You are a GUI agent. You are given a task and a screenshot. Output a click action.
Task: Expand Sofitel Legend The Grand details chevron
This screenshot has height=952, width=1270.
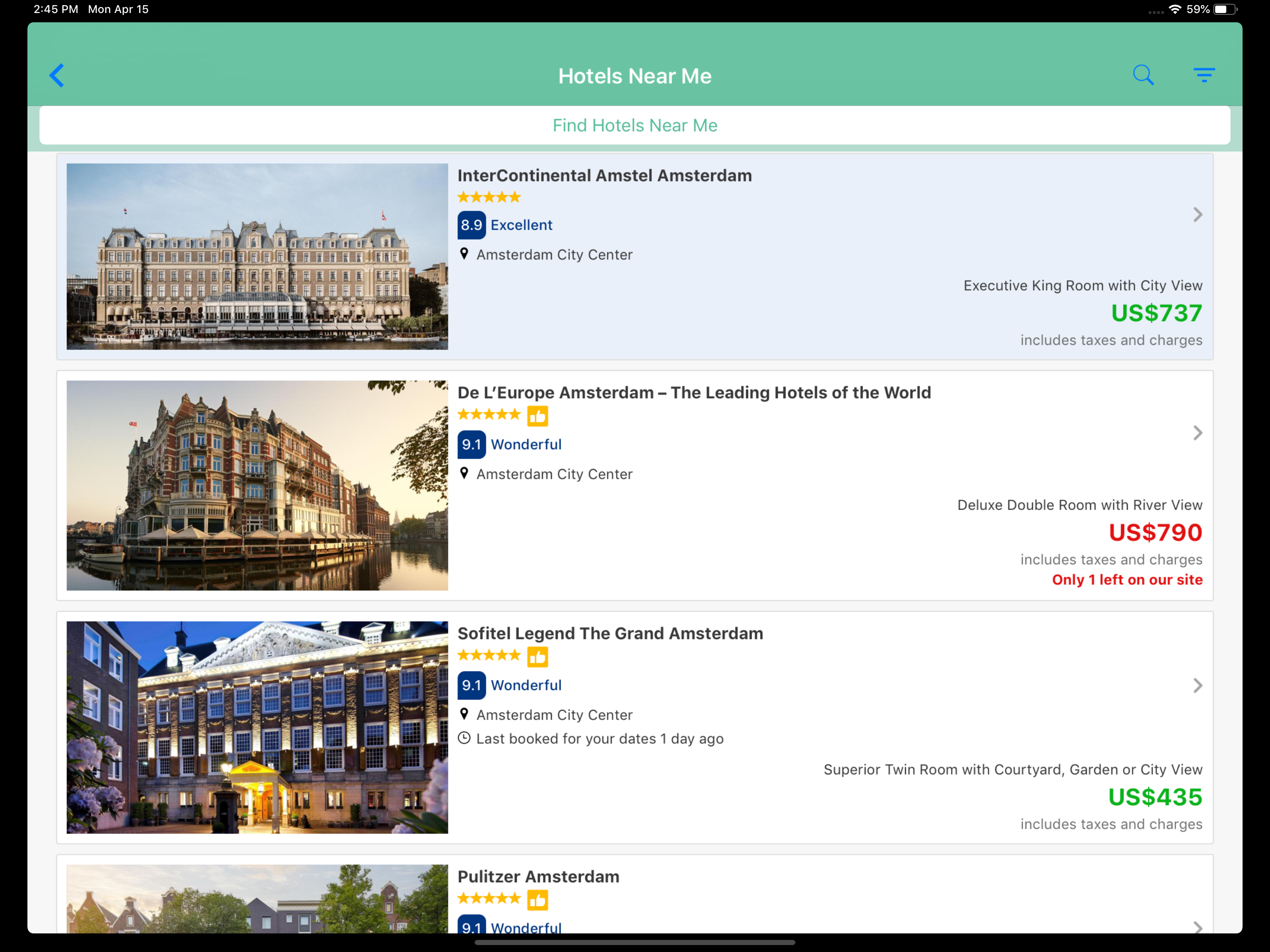(x=1197, y=686)
